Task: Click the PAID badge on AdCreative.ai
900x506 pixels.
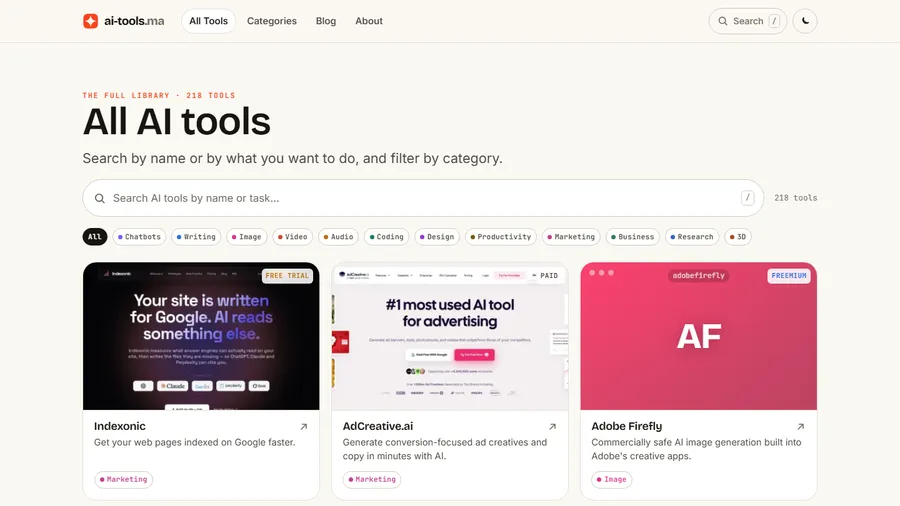Action: [x=549, y=276]
